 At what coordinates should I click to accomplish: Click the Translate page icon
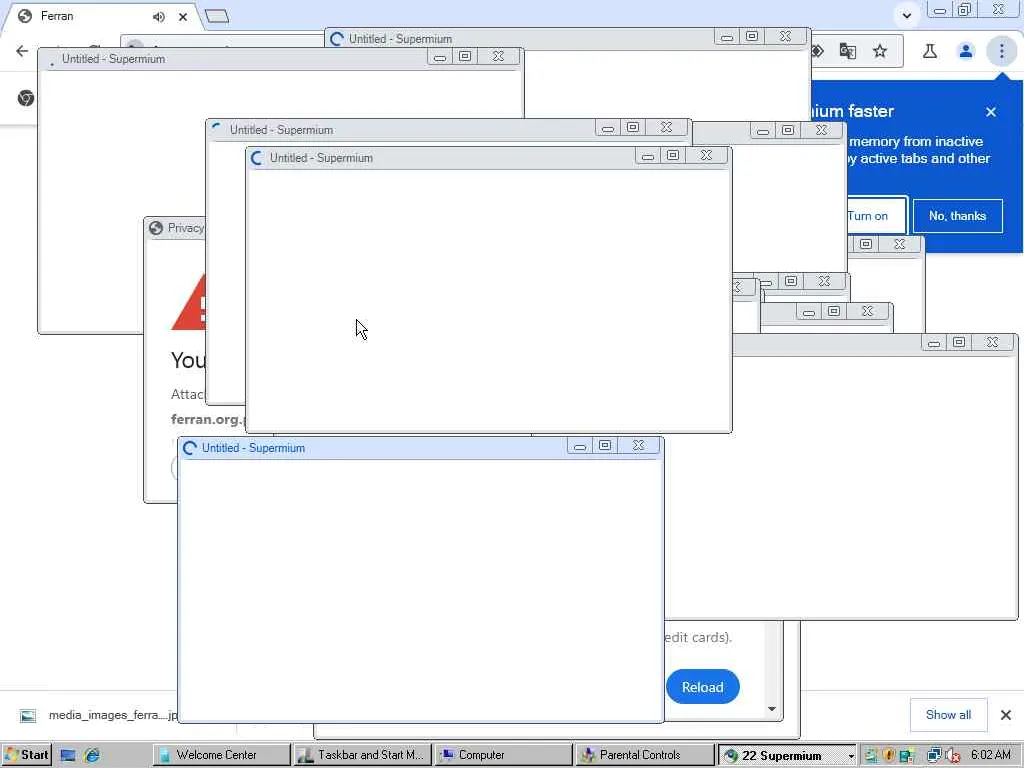click(848, 51)
